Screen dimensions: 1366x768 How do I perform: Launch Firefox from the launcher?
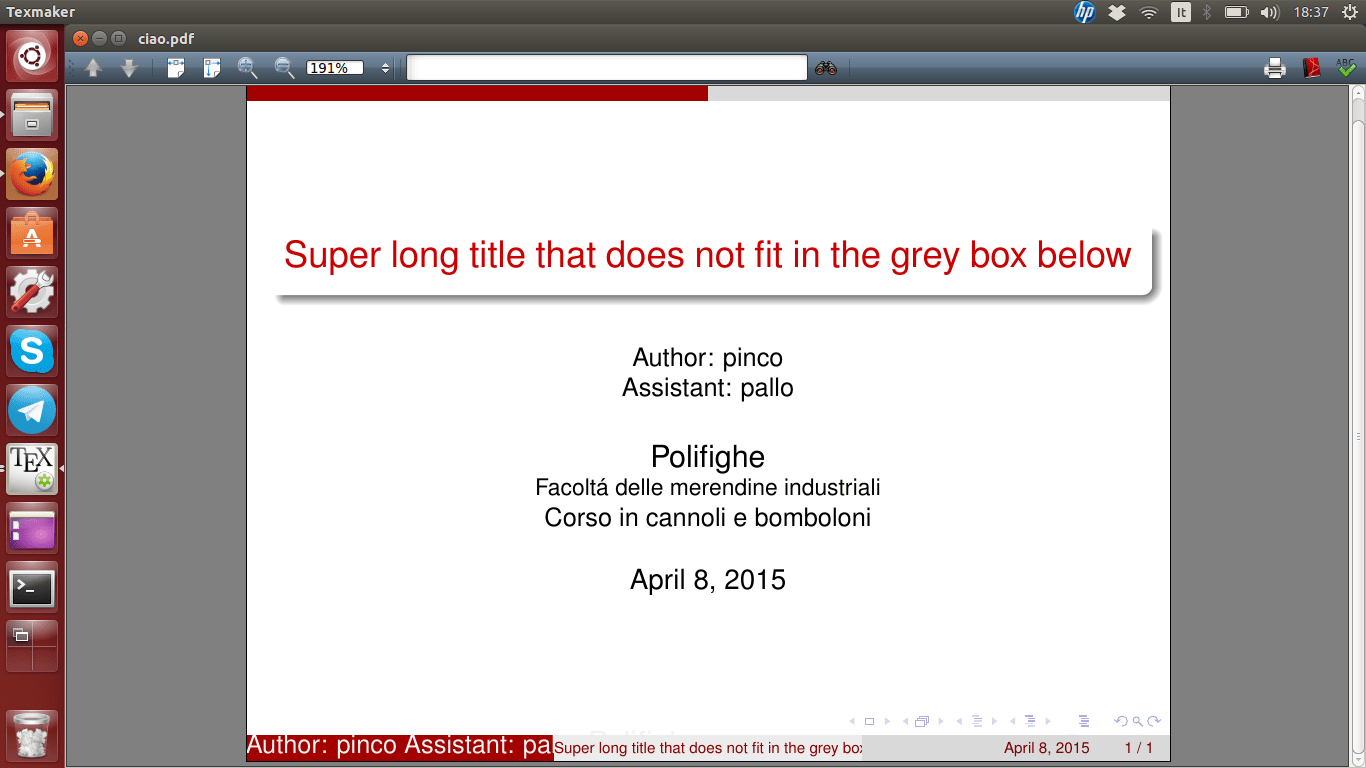(x=32, y=174)
